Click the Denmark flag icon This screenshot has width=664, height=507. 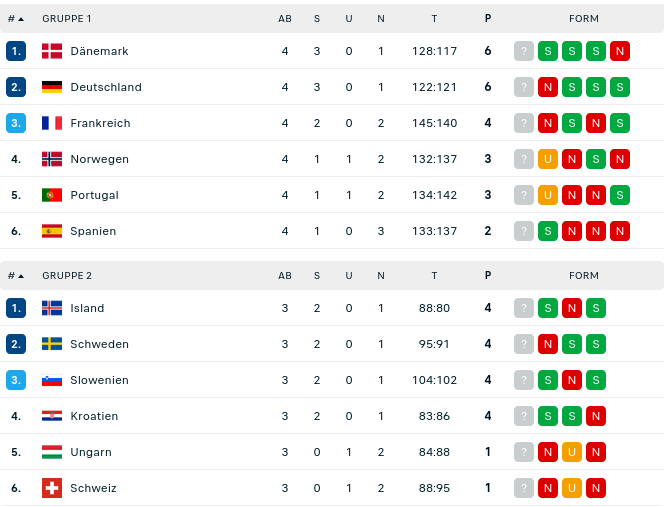(x=52, y=51)
